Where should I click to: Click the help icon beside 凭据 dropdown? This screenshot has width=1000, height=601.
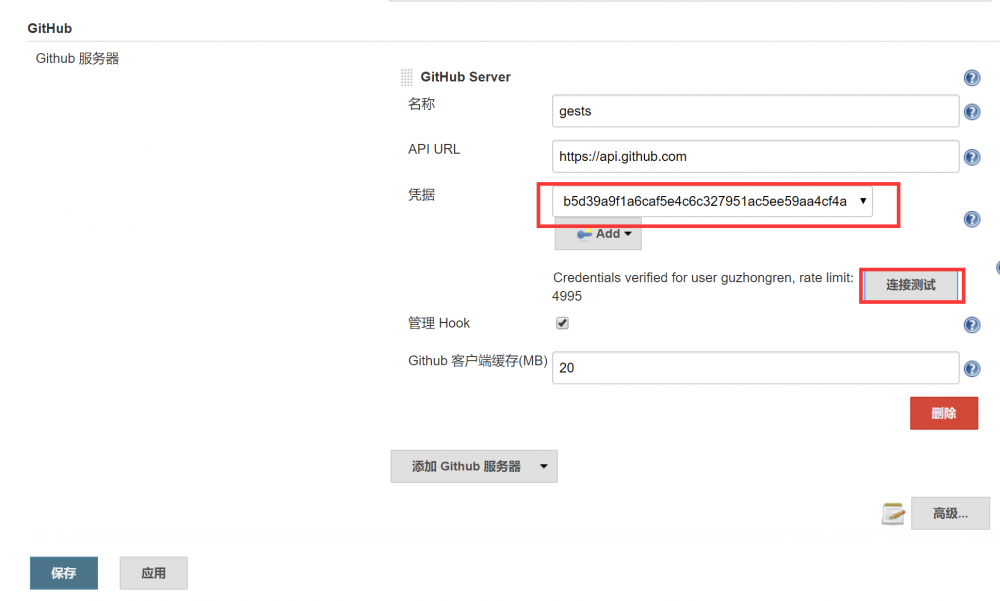tap(971, 219)
